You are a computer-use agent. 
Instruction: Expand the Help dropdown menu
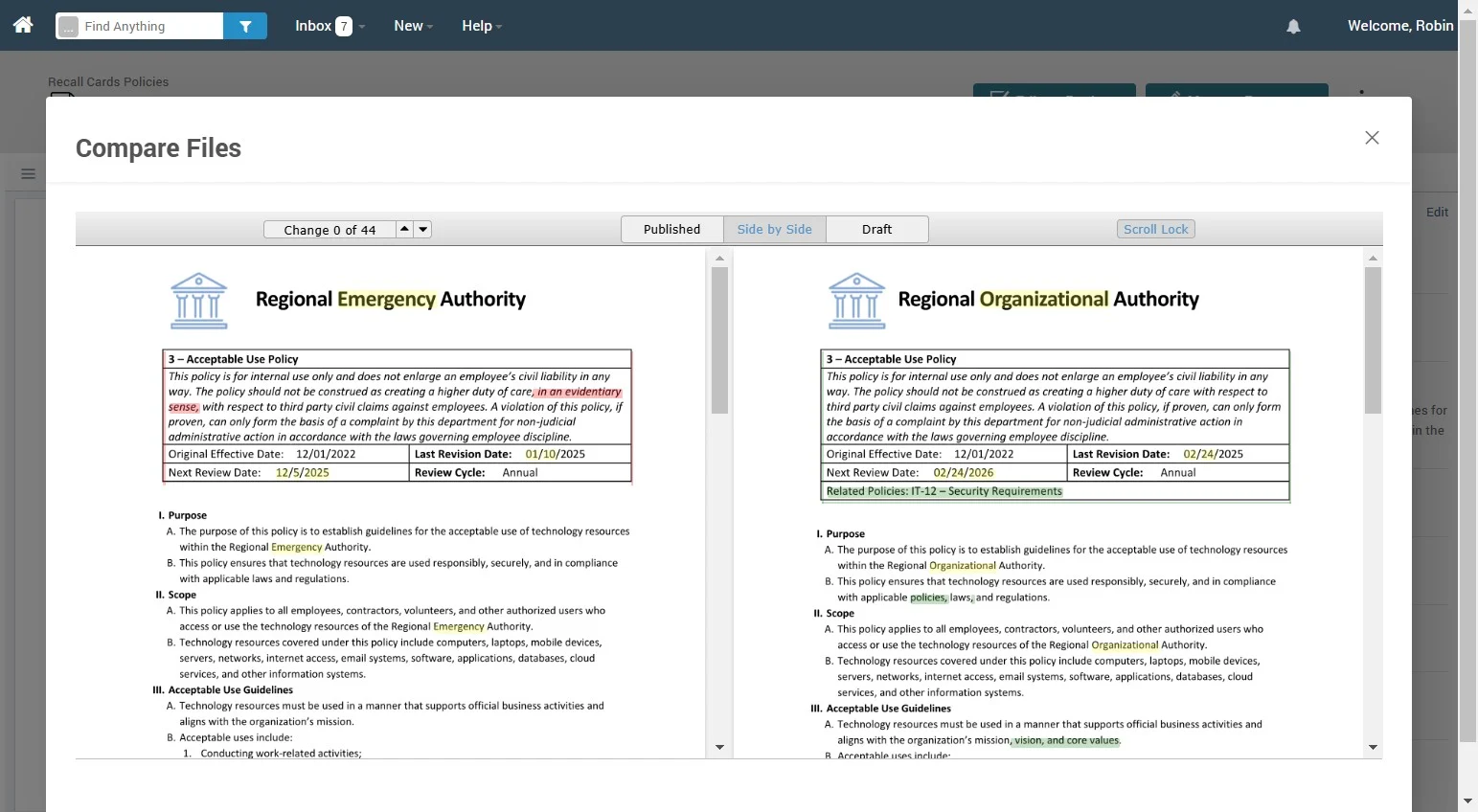[x=482, y=26]
